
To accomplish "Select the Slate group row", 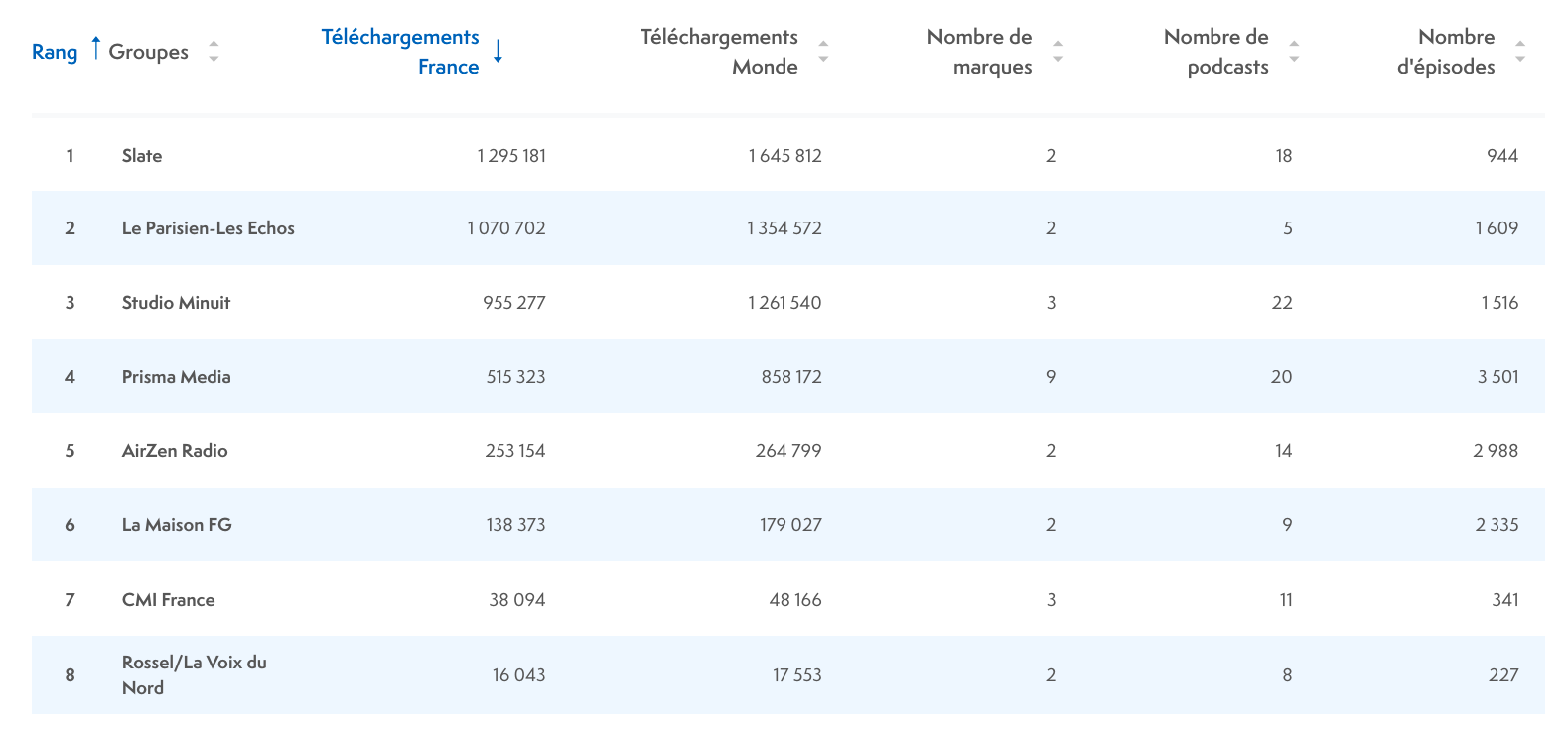I will (x=142, y=156).
